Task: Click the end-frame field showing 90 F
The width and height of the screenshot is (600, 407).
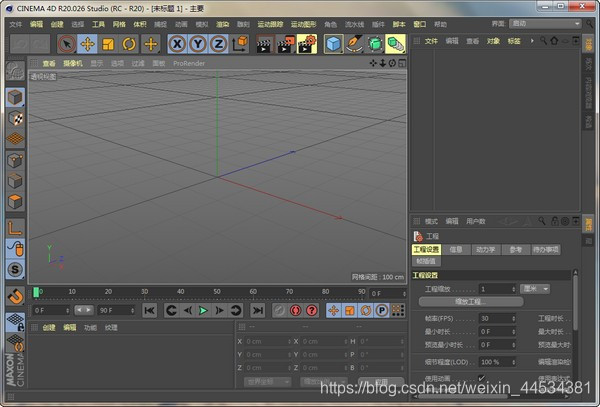Action: click(116, 310)
